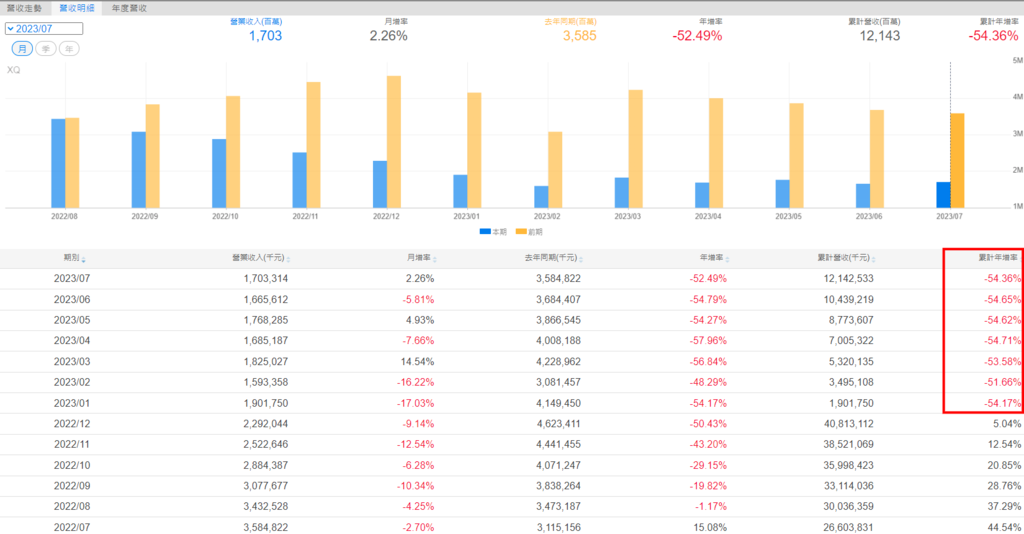Select the 2022/12 row period cell
Viewport: 1024px width, 534px height.
point(72,423)
